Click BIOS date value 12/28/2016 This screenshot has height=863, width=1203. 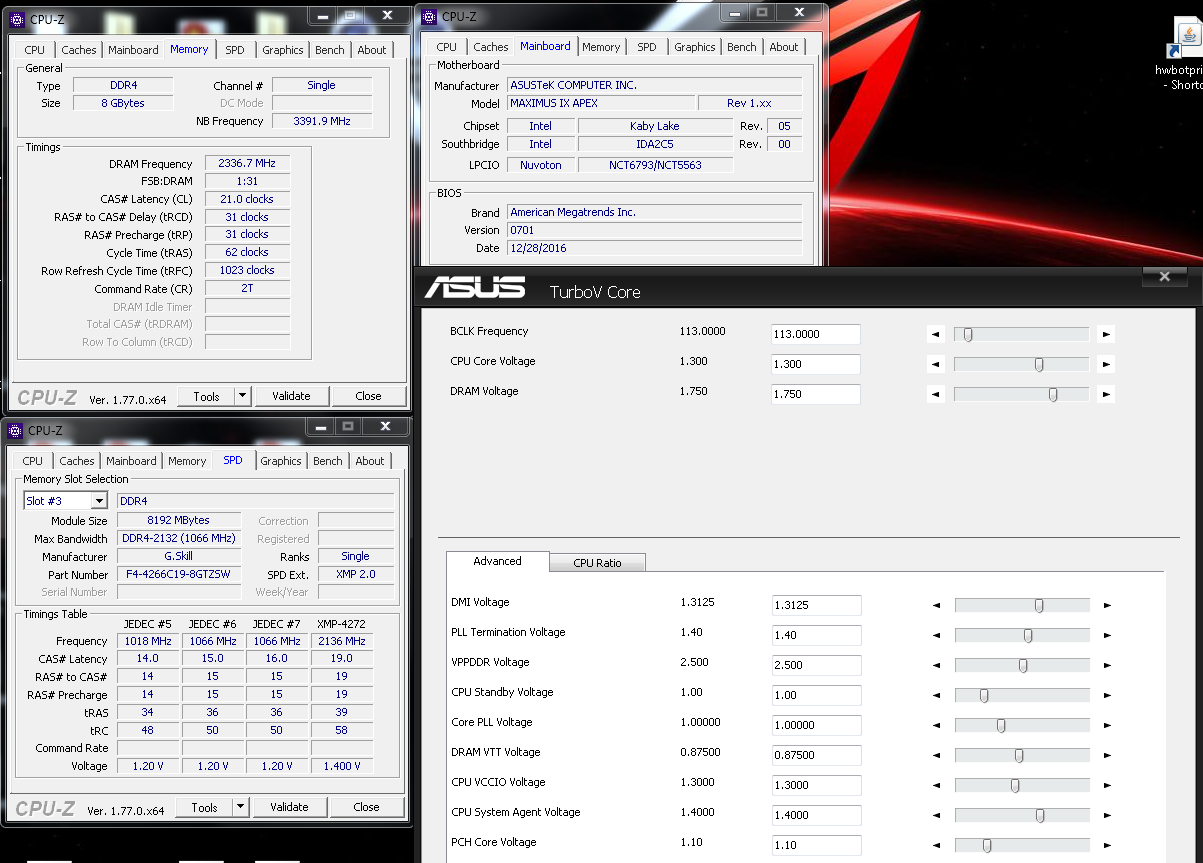(x=655, y=248)
